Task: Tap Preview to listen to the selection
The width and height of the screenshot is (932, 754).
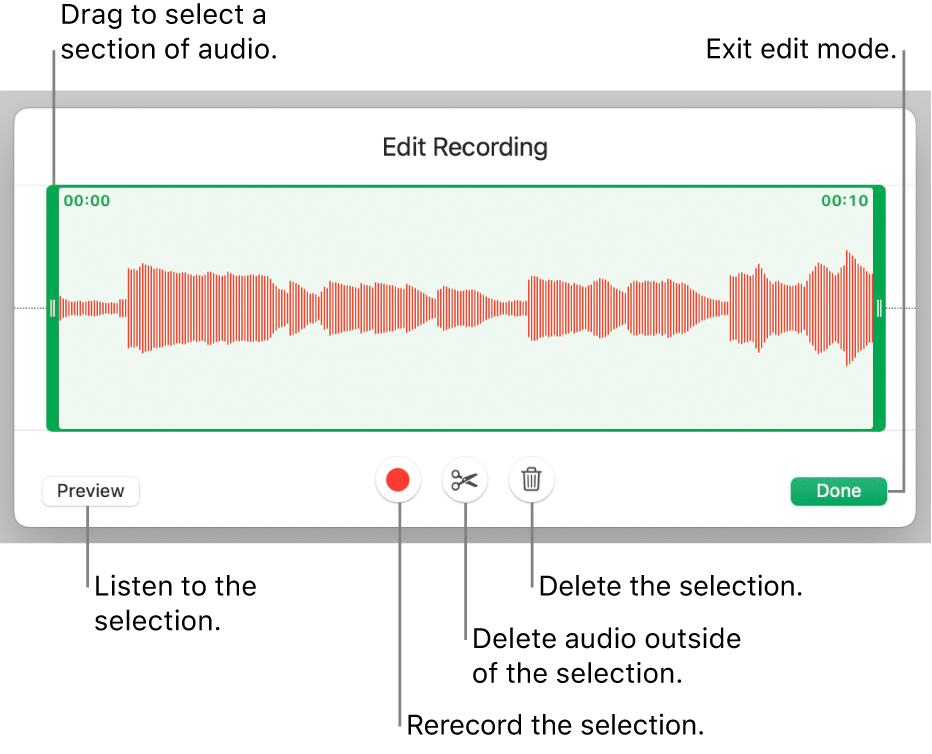Action: pos(90,491)
